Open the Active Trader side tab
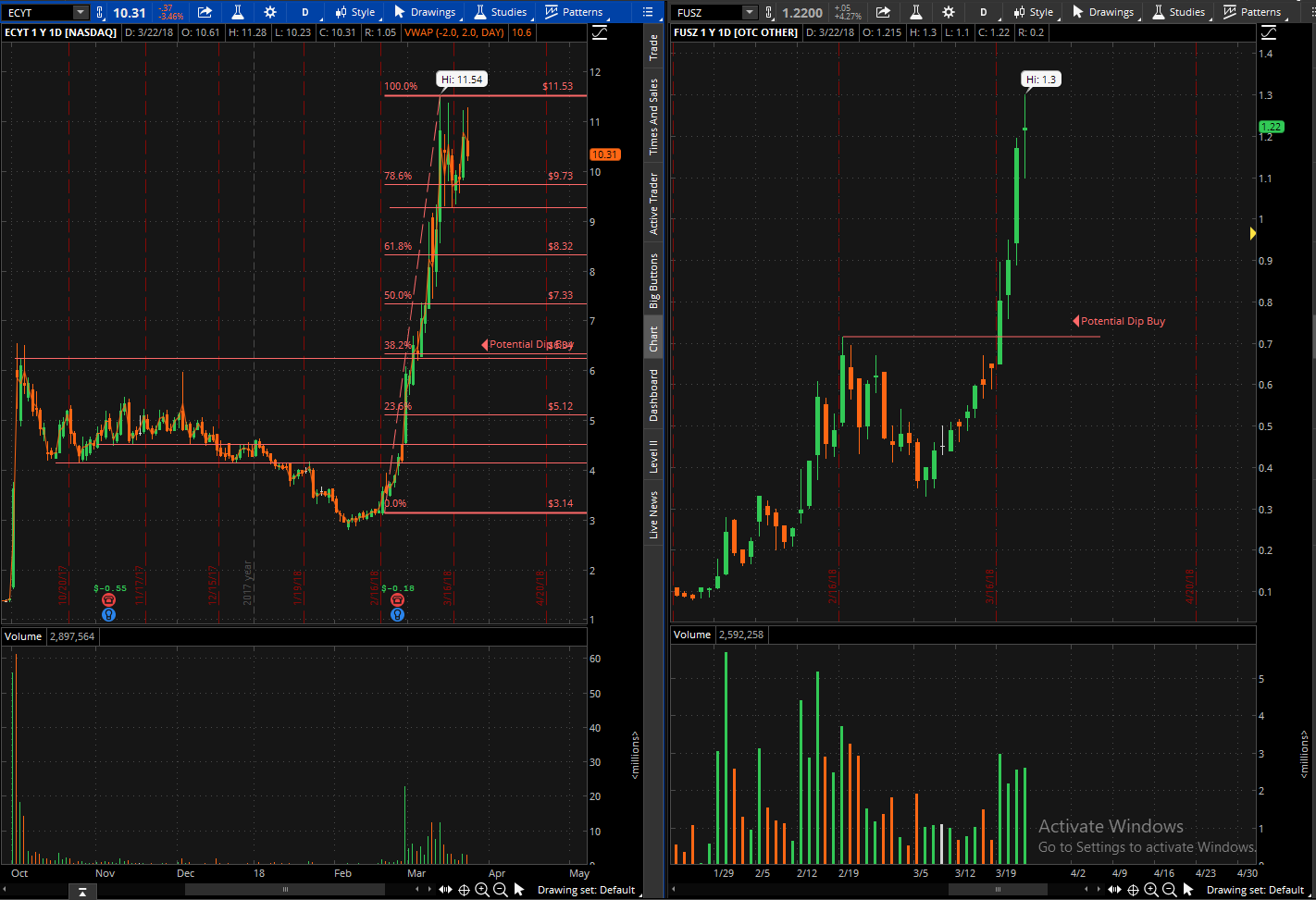The height and width of the screenshot is (900, 1316). [x=653, y=203]
